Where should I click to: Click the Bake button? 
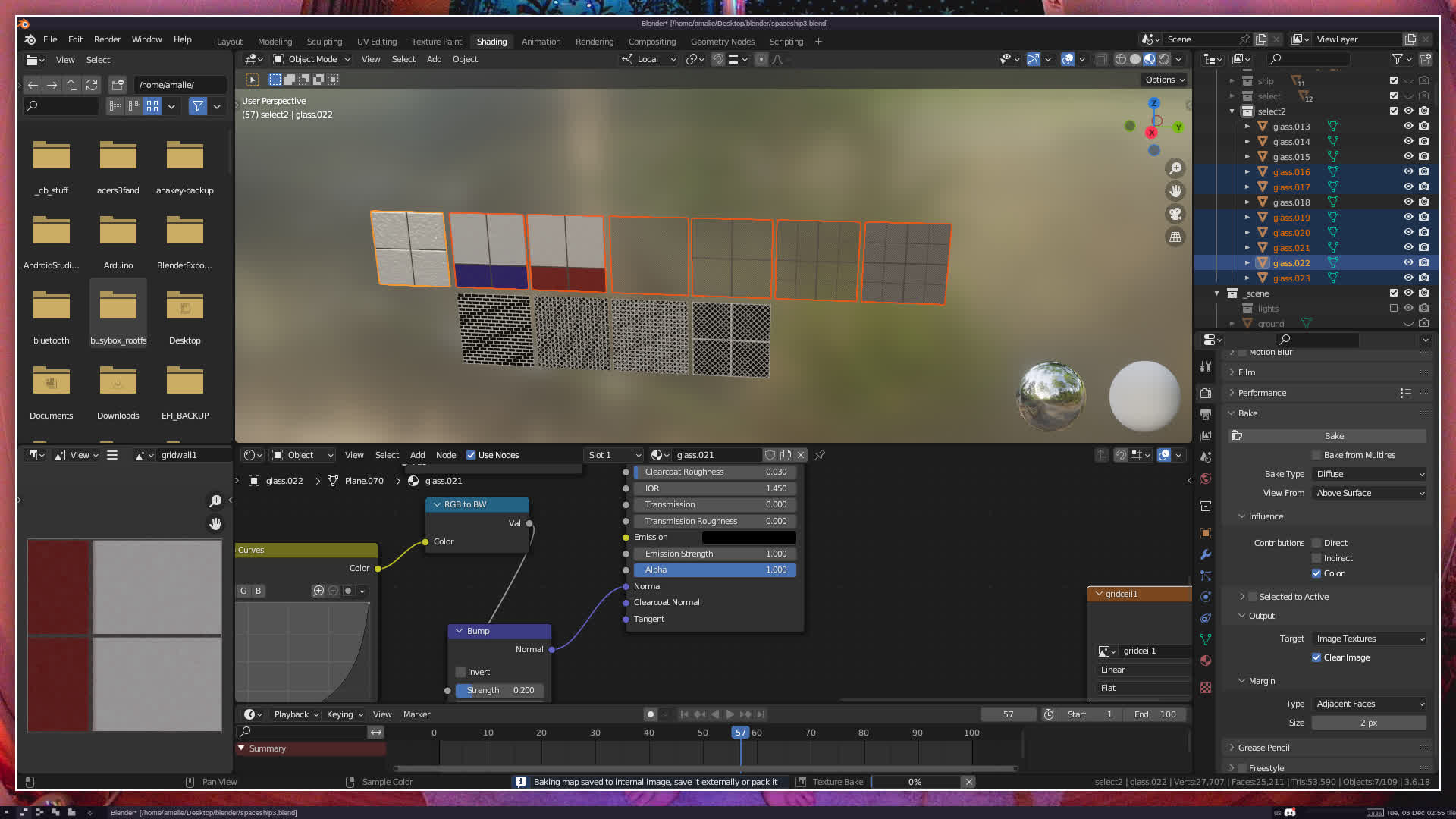1333,436
